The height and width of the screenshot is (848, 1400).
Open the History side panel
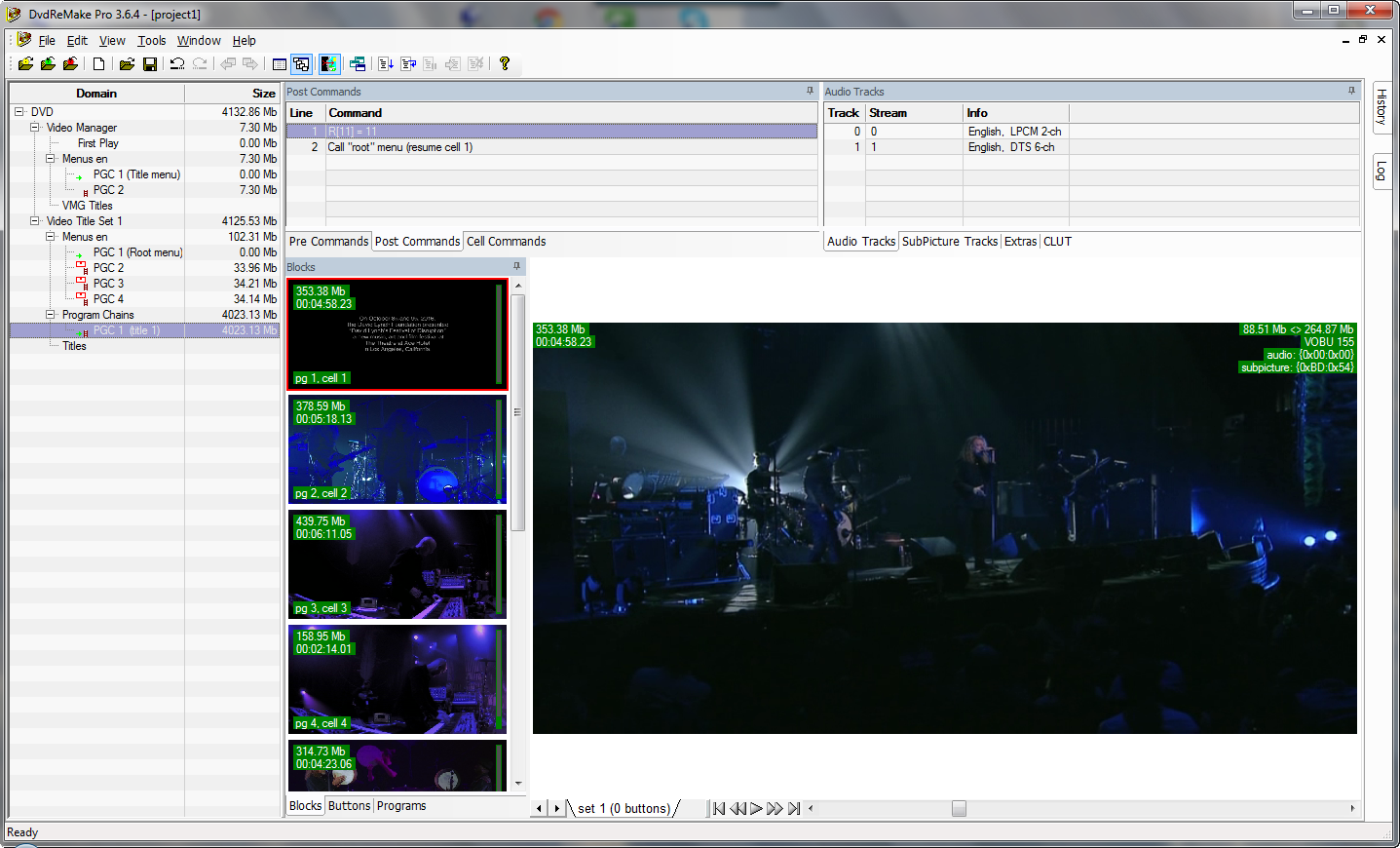pos(1381,106)
